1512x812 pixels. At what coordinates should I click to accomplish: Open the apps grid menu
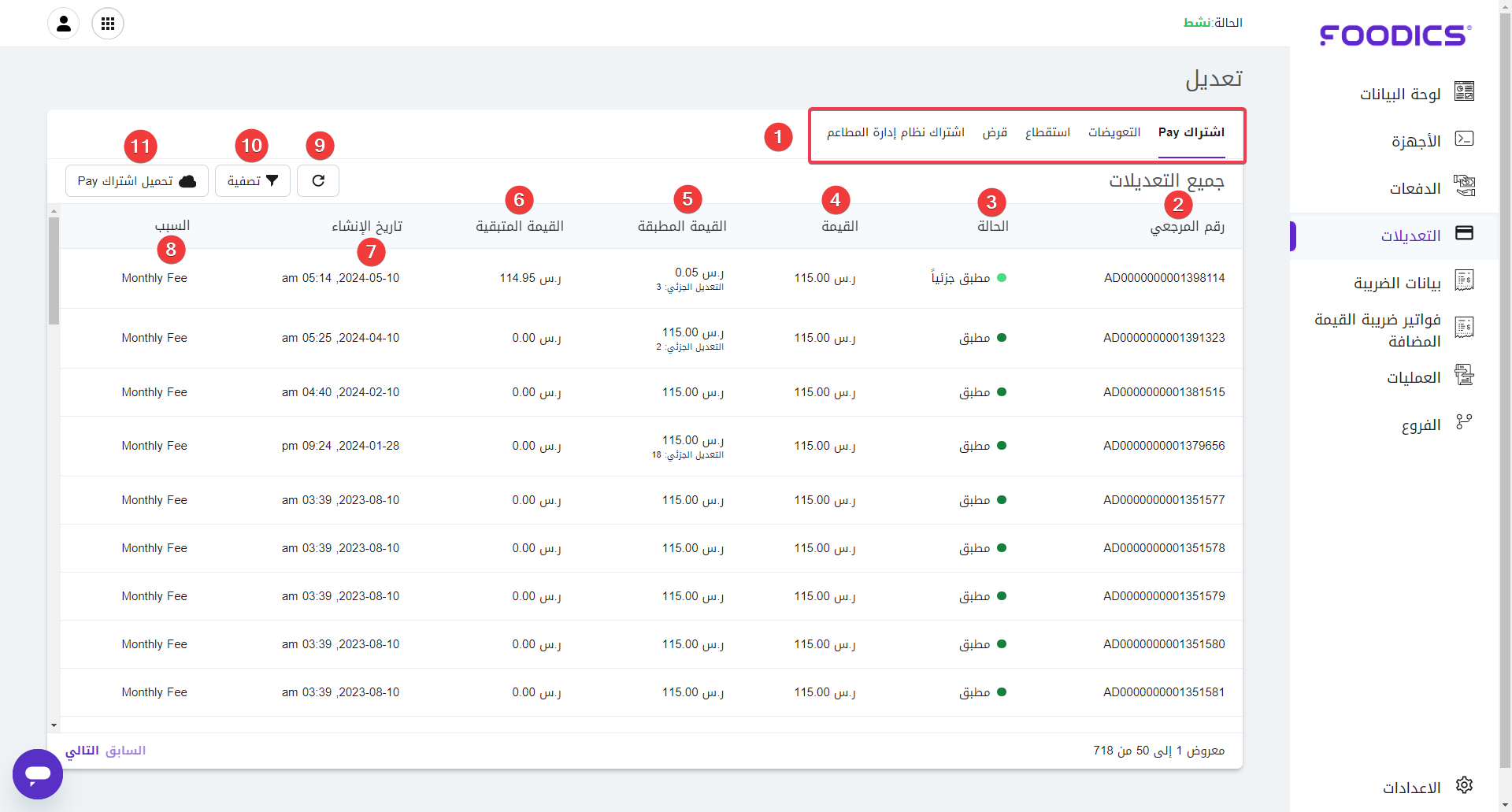click(108, 24)
